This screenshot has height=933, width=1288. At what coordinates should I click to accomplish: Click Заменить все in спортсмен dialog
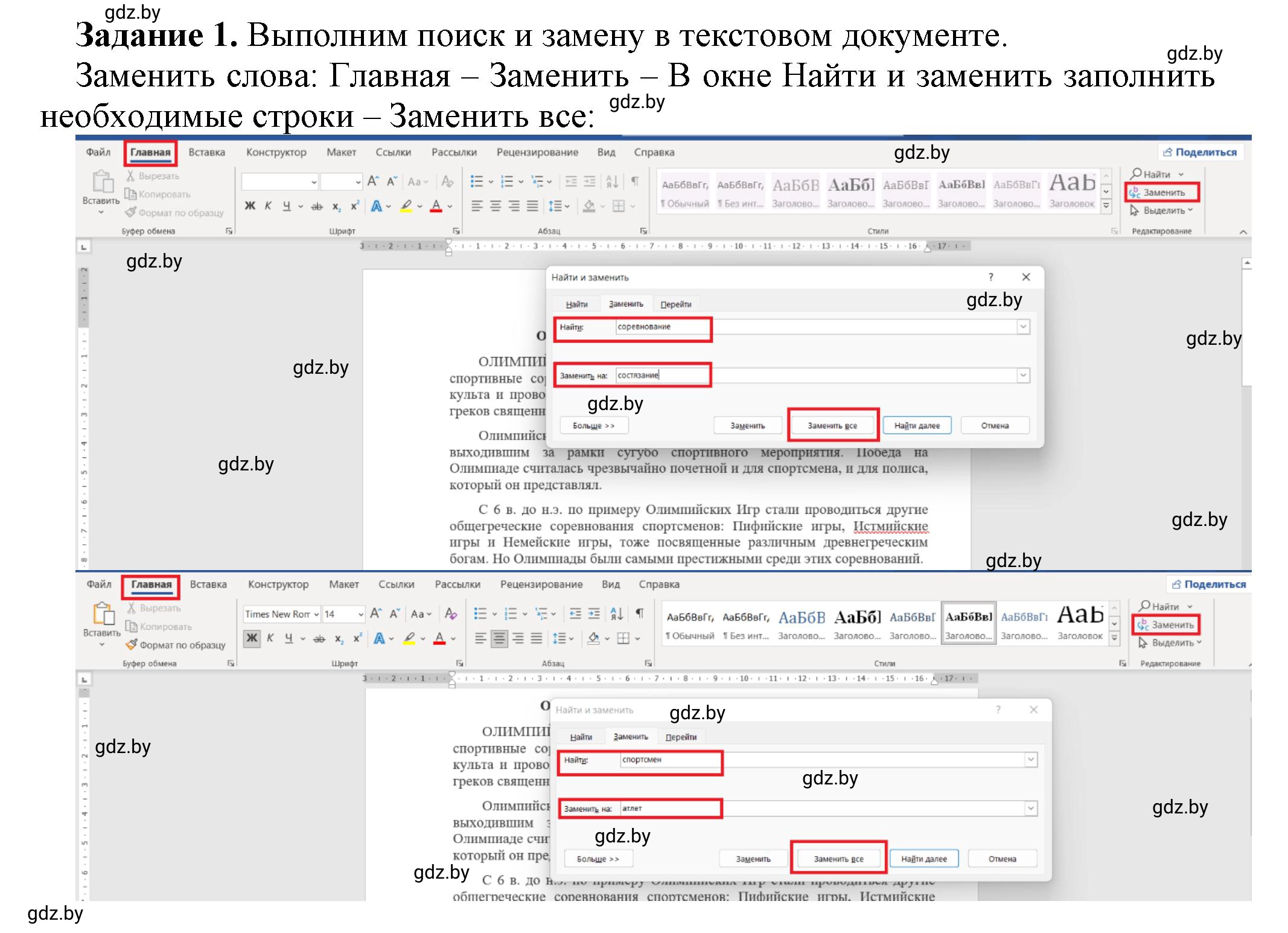click(838, 859)
